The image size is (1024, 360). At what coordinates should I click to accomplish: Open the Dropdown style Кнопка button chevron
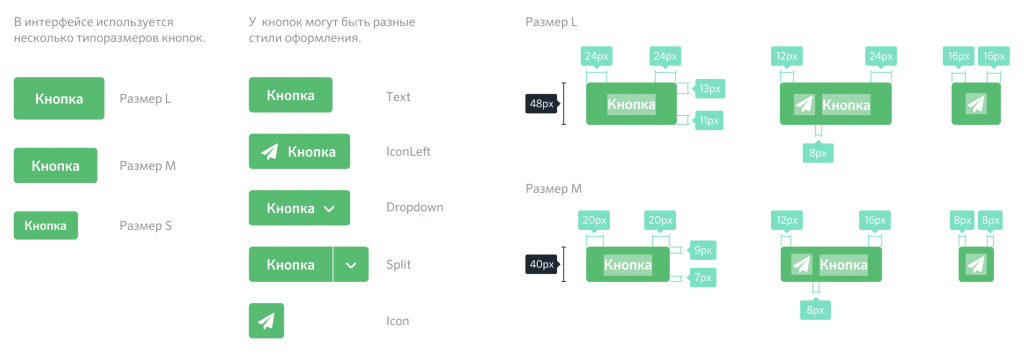[x=329, y=209]
